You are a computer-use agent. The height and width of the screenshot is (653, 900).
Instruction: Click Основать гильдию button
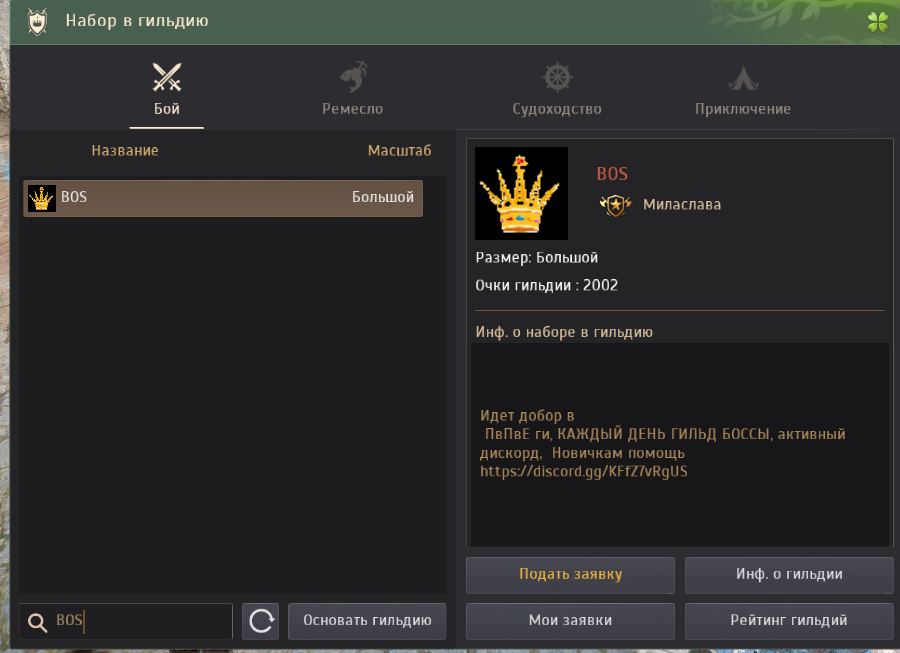pyautogui.click(x=367, y=621)
